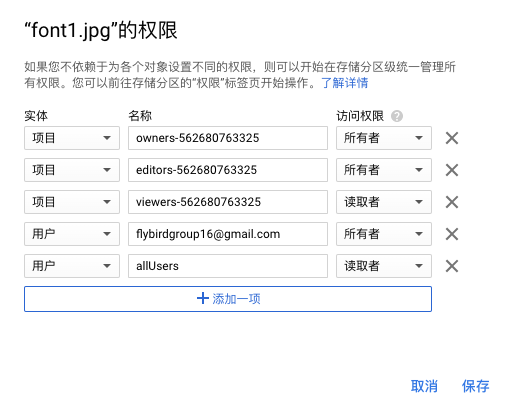Remove the viewers-562680763325 permission entry
This screenshot has width=512, height=411.
452,202
